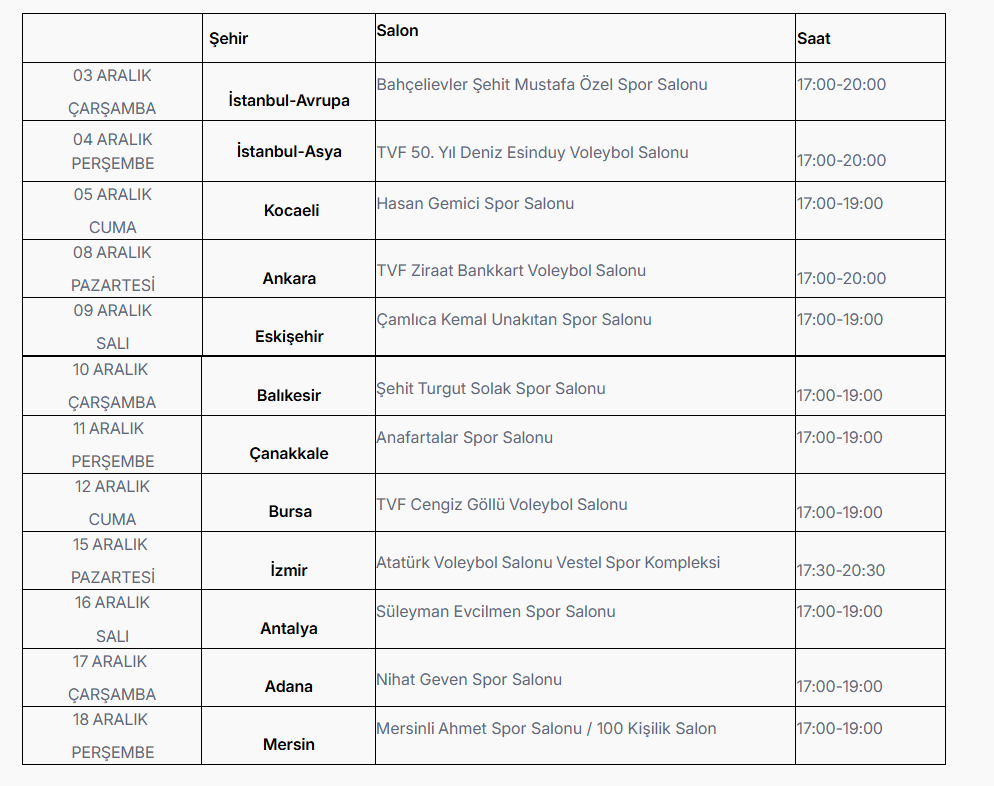Select the 15 ARALIK PAZARTESİ date cell
The width and height of the screenshot is (994, 786).
tap(113, 561)
